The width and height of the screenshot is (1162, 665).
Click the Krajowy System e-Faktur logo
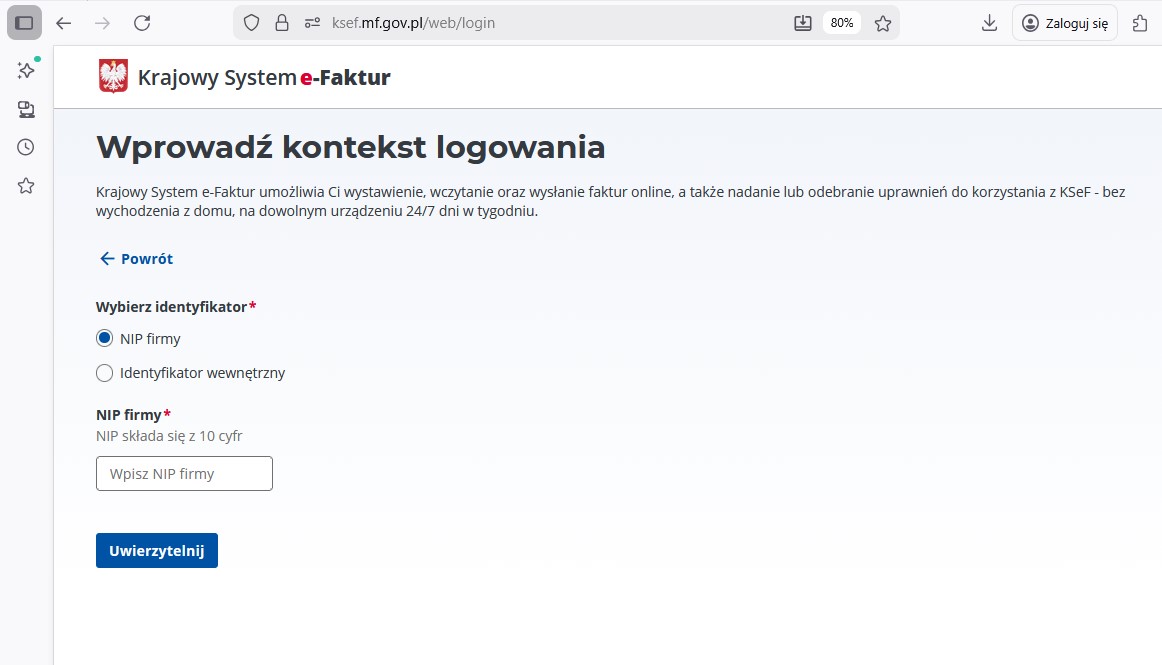(245, 77)
